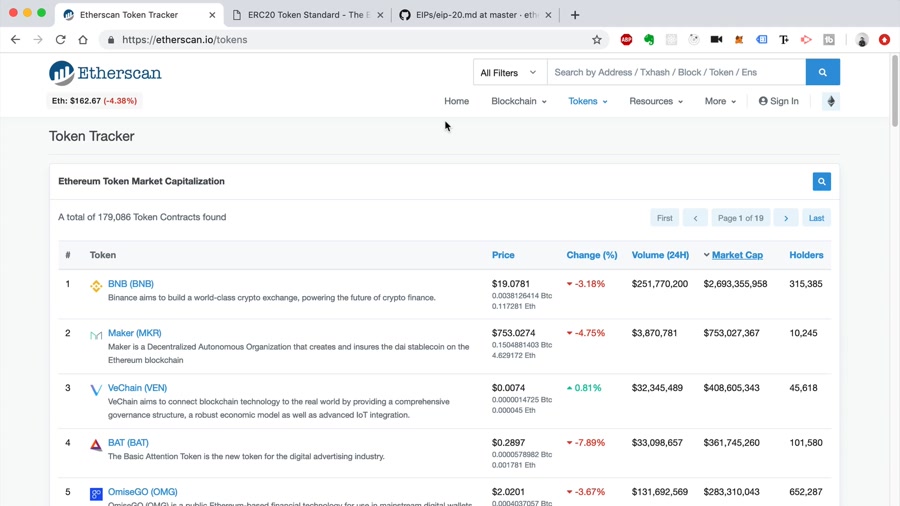
Task: Click the AdBlock Plus extension icon
Action: click(x=626, y=40)
